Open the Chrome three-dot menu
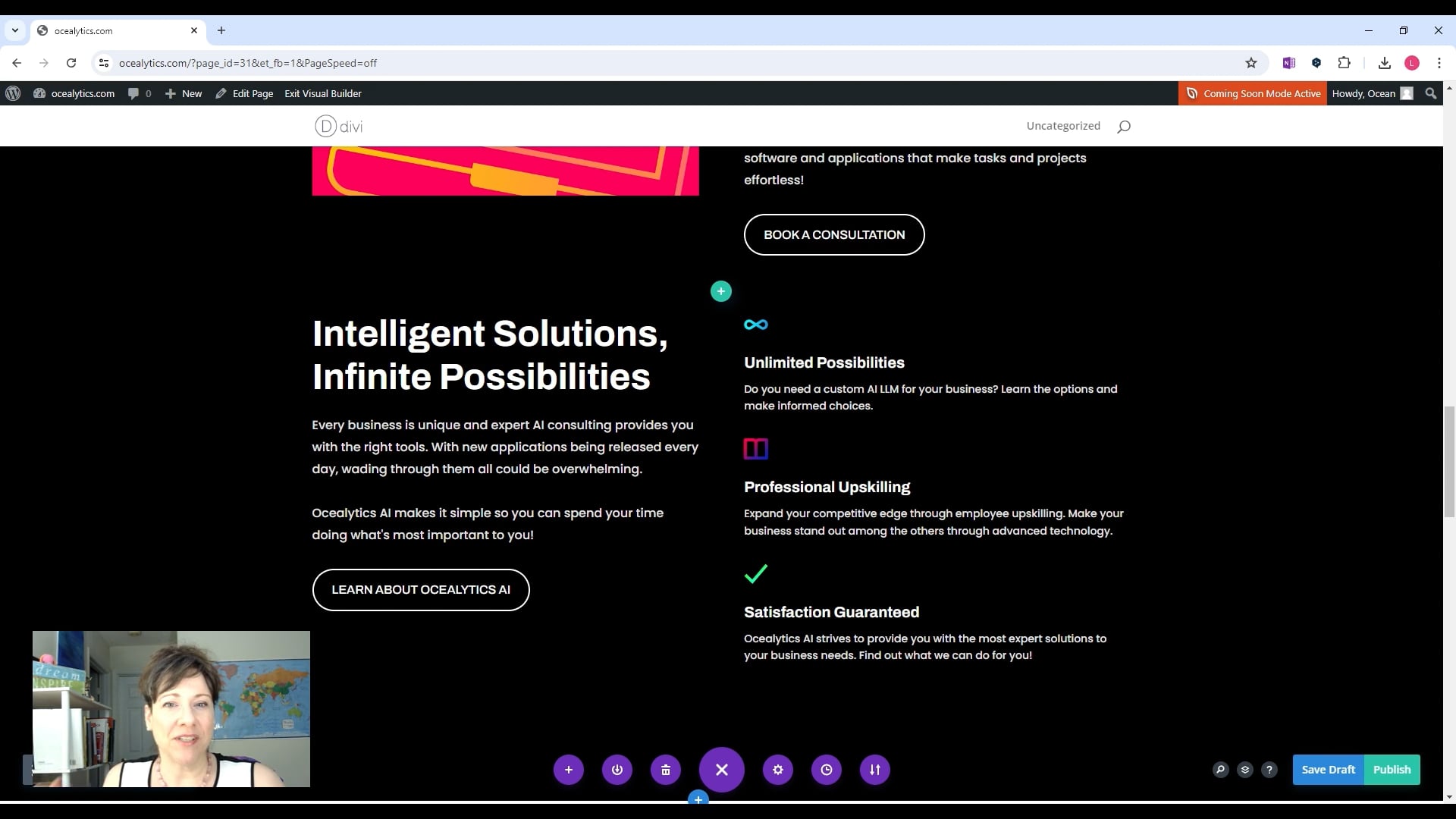 click(x=1439, y=63)
